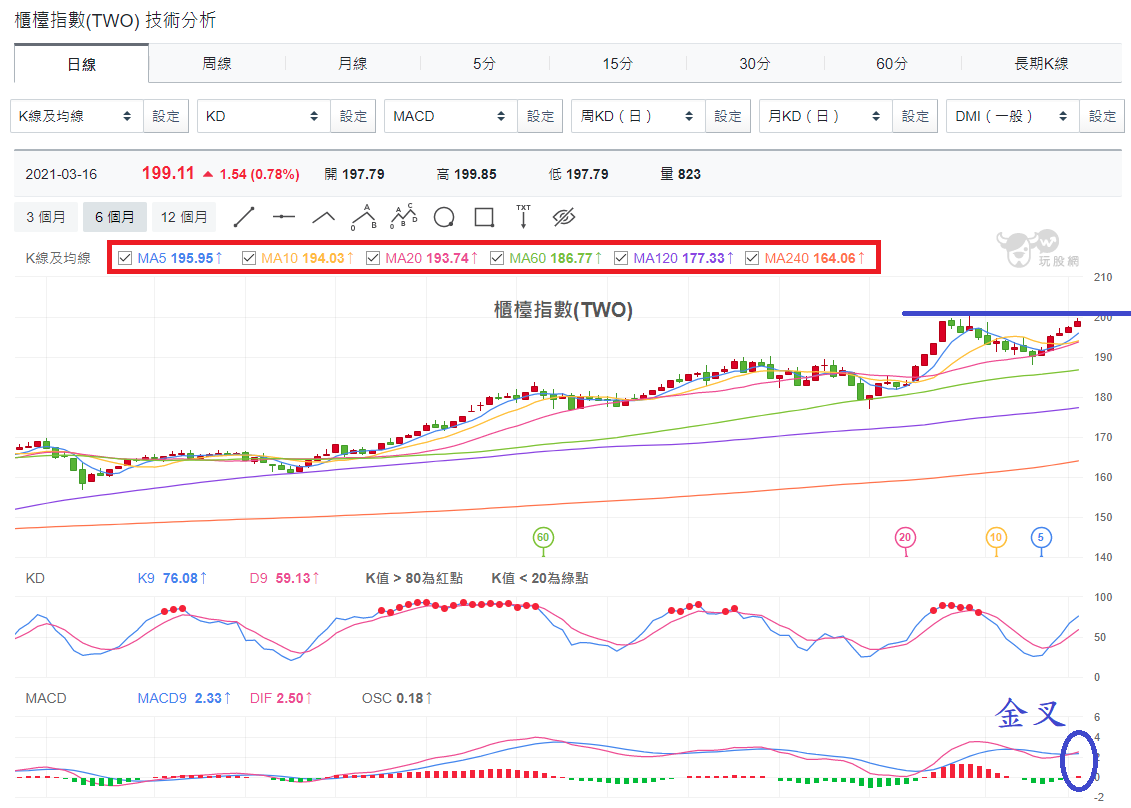Viewport: 1131px width, 808px height.
Task: Uncheck the MA240 moving average checkbox
Action: pyautogui.click(x=752, y=258)
